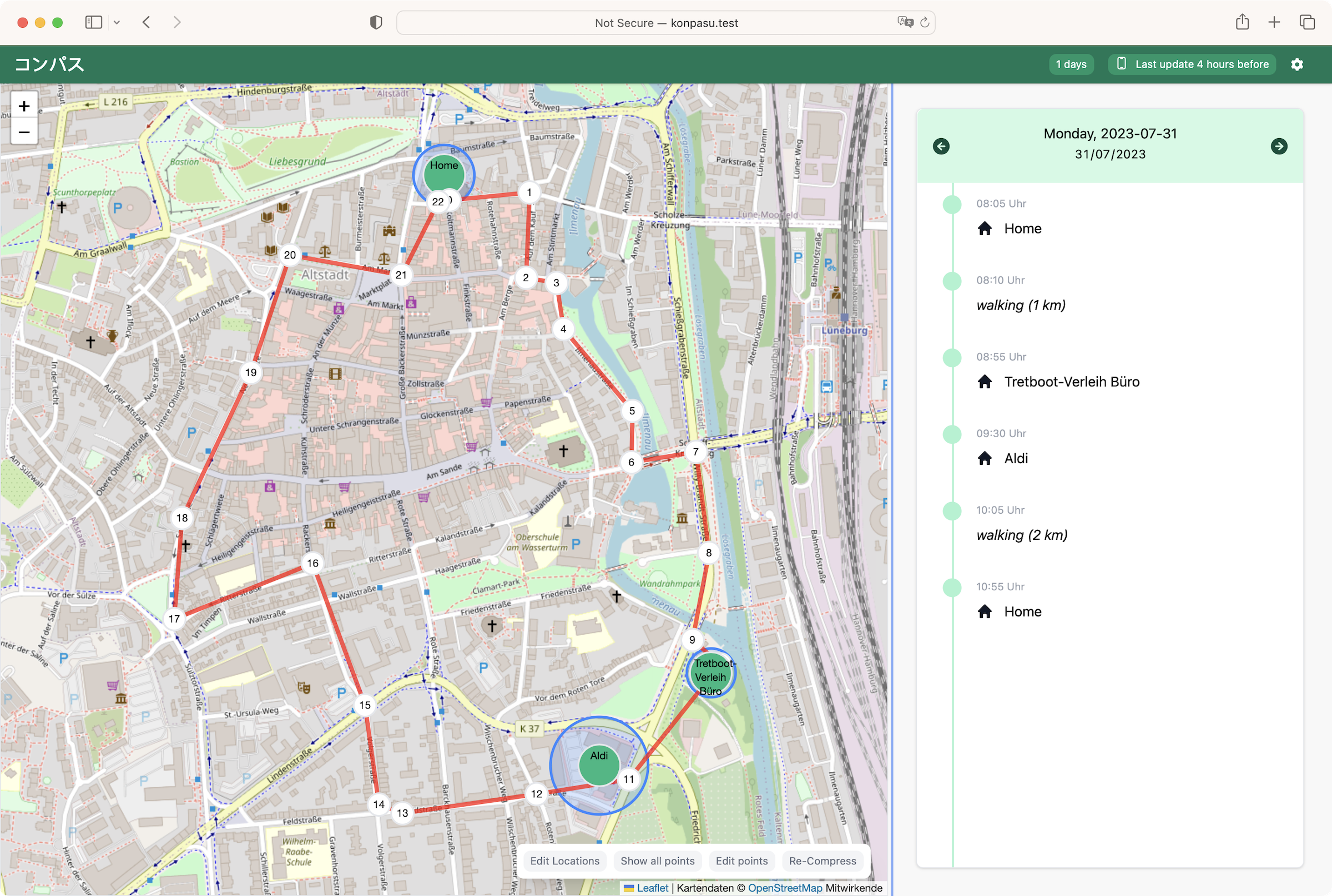
Task: Toggle the Safari sidebar
Action: click(x=93, y=22)
